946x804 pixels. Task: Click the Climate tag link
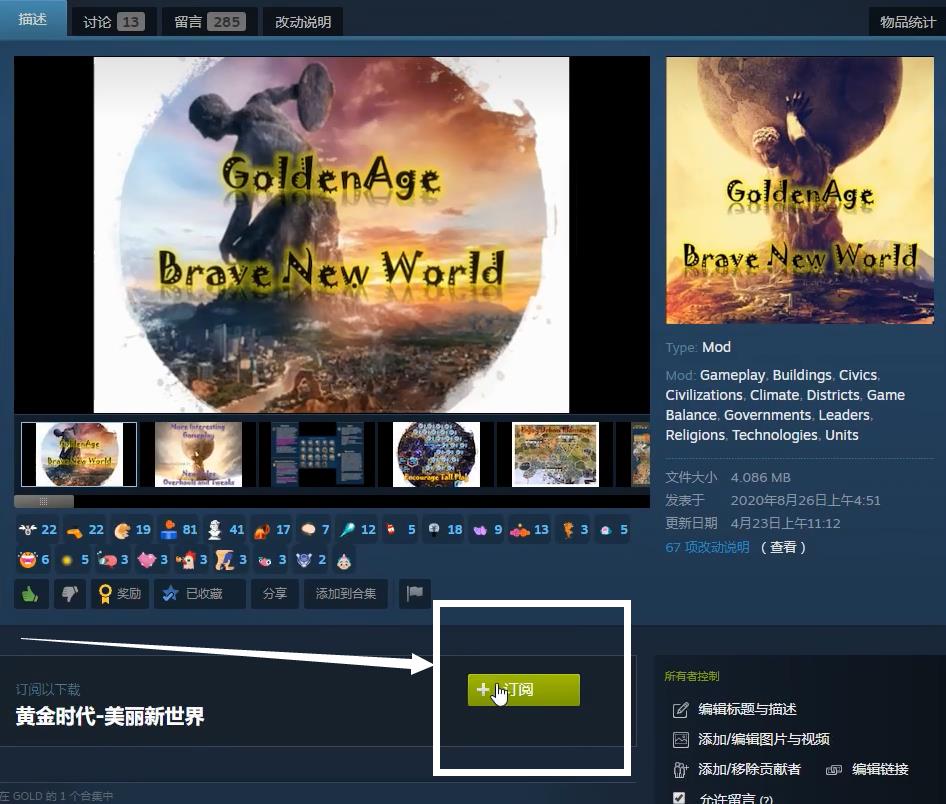pos(775,395)
